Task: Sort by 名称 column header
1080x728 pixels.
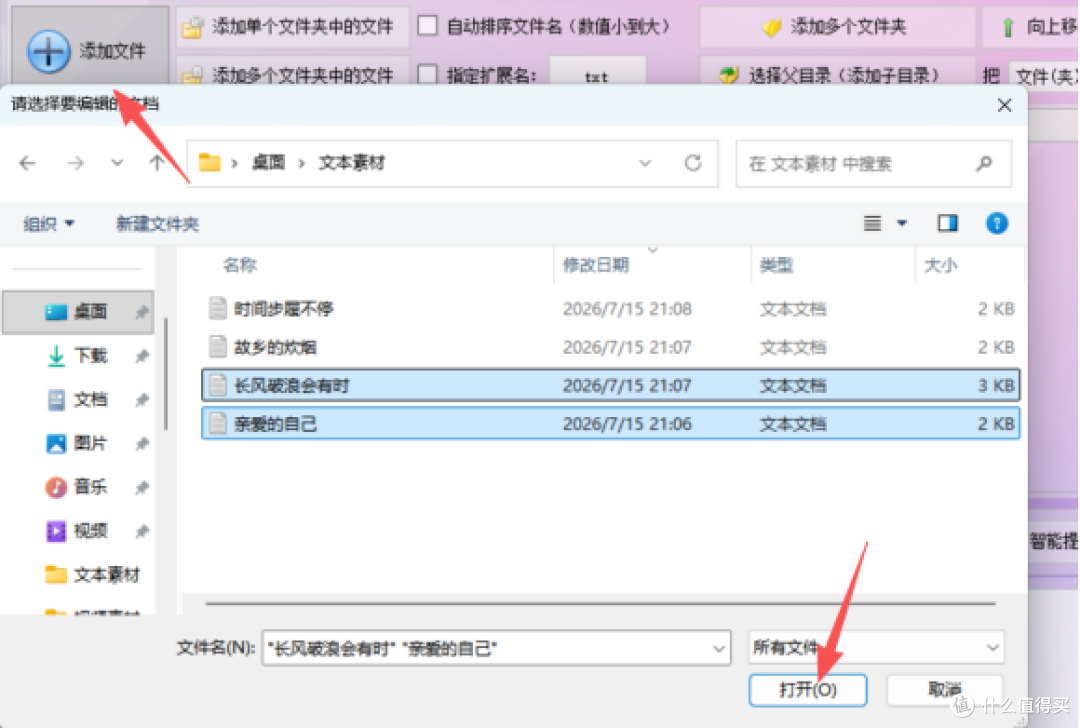Action: click(x=240, y=265)
